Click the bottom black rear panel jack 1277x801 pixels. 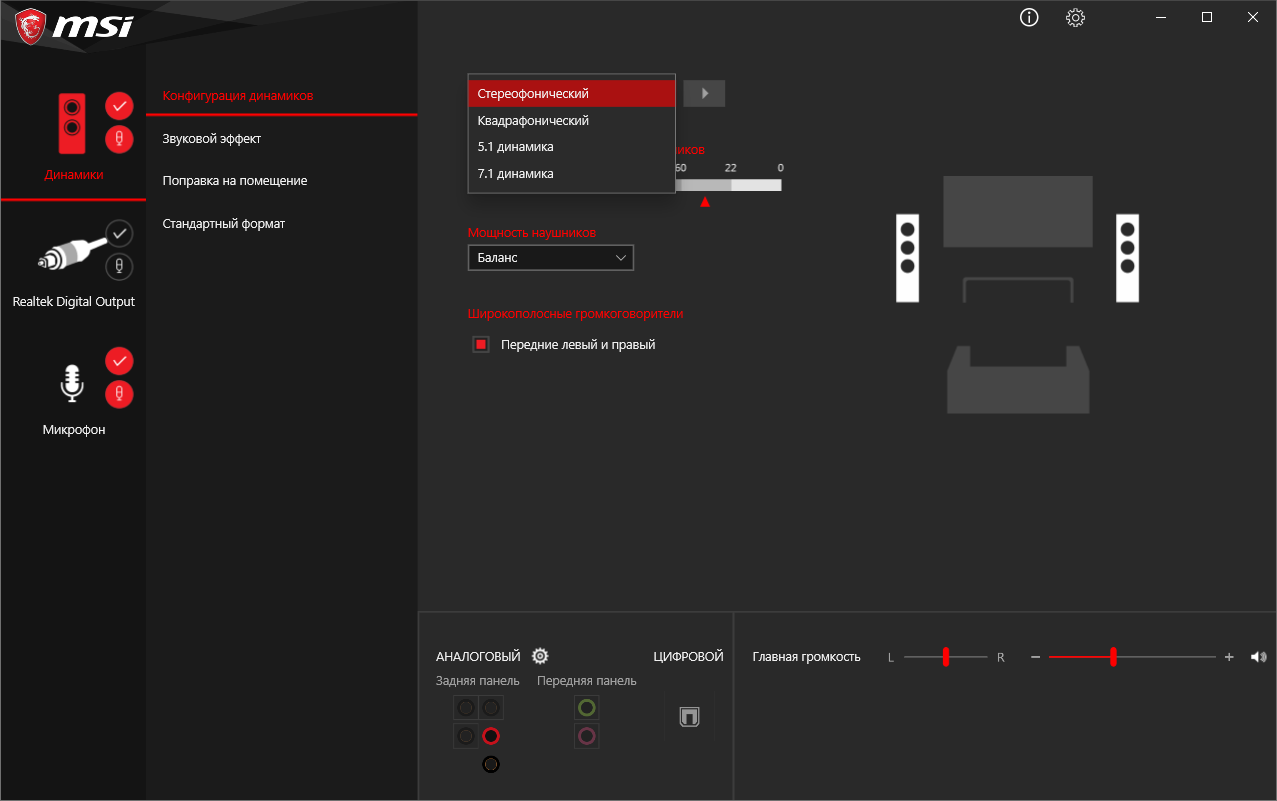[490, 764]
